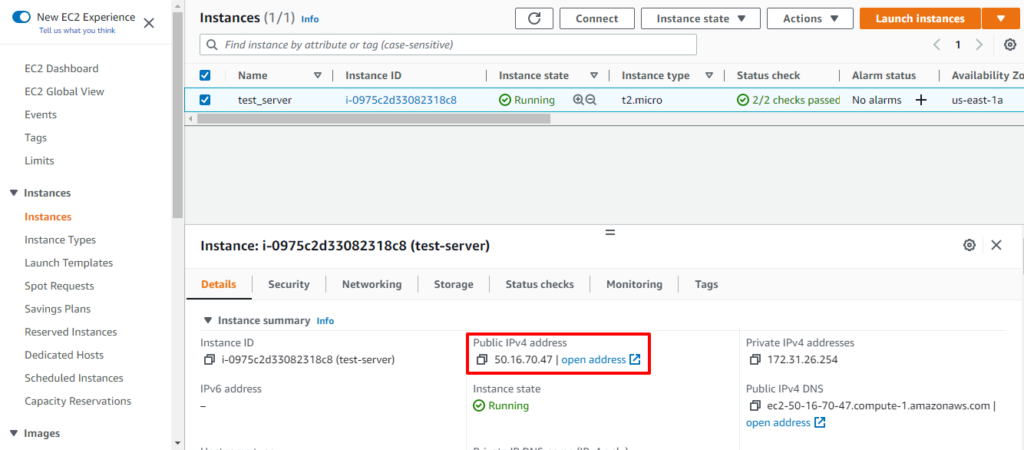Open Launch Templates in sidebar
Image resolution: width=1024 pixels, height=450 pixels.
pos(69,263)
